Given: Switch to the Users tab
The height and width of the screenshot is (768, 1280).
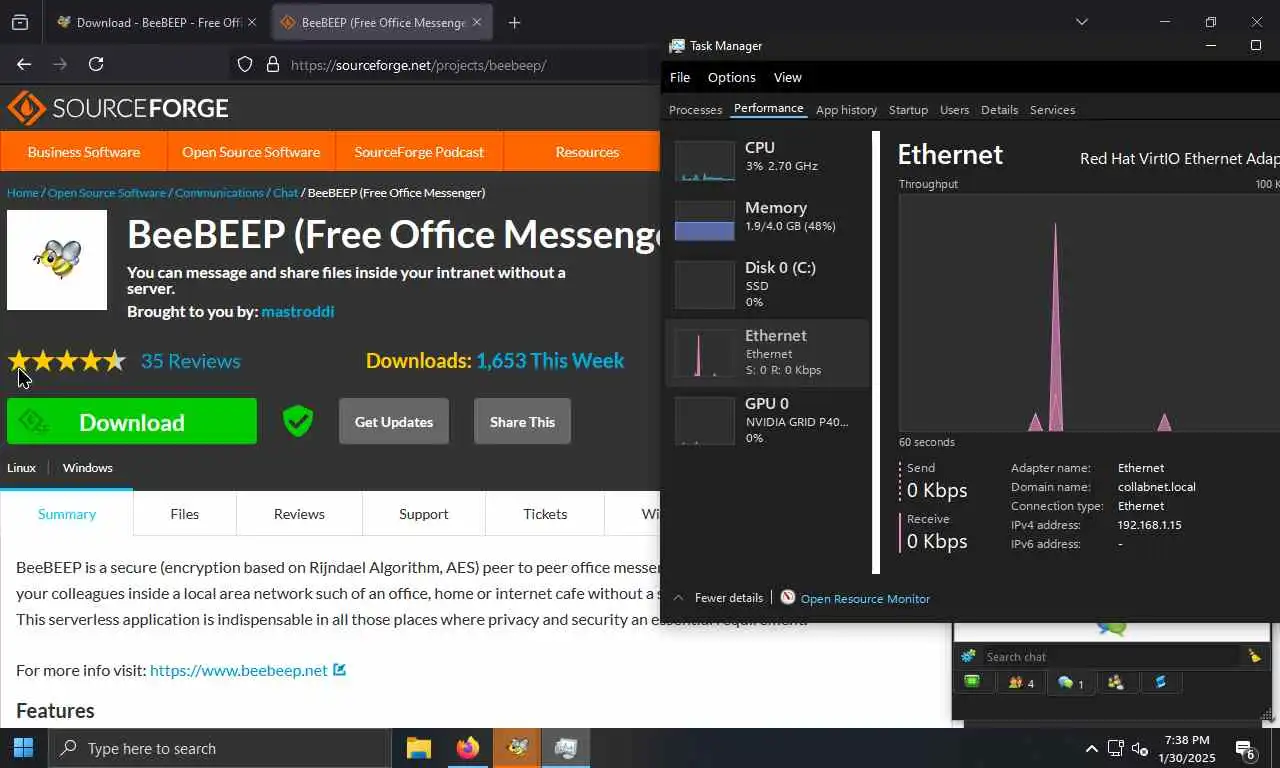Looking at the screenshot, I should click(x=954, y=110).
